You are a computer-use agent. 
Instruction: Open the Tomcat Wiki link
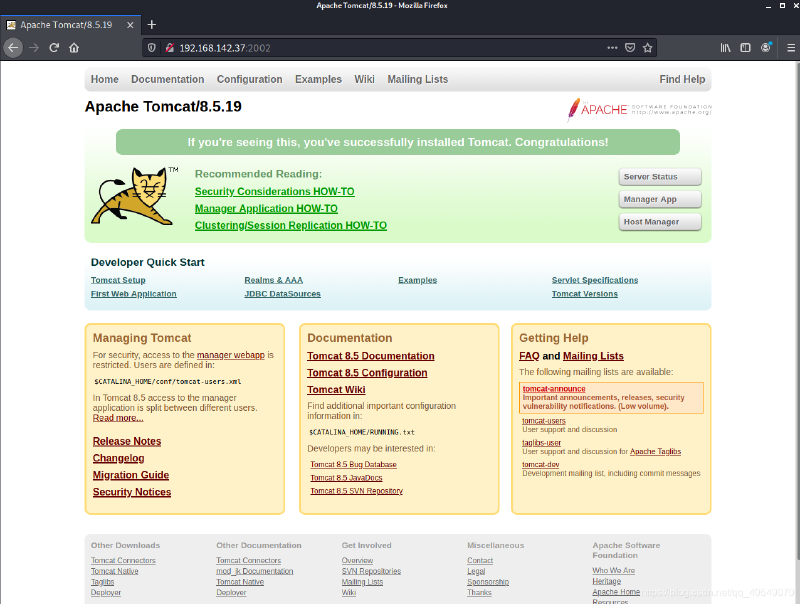click(336, 390)
